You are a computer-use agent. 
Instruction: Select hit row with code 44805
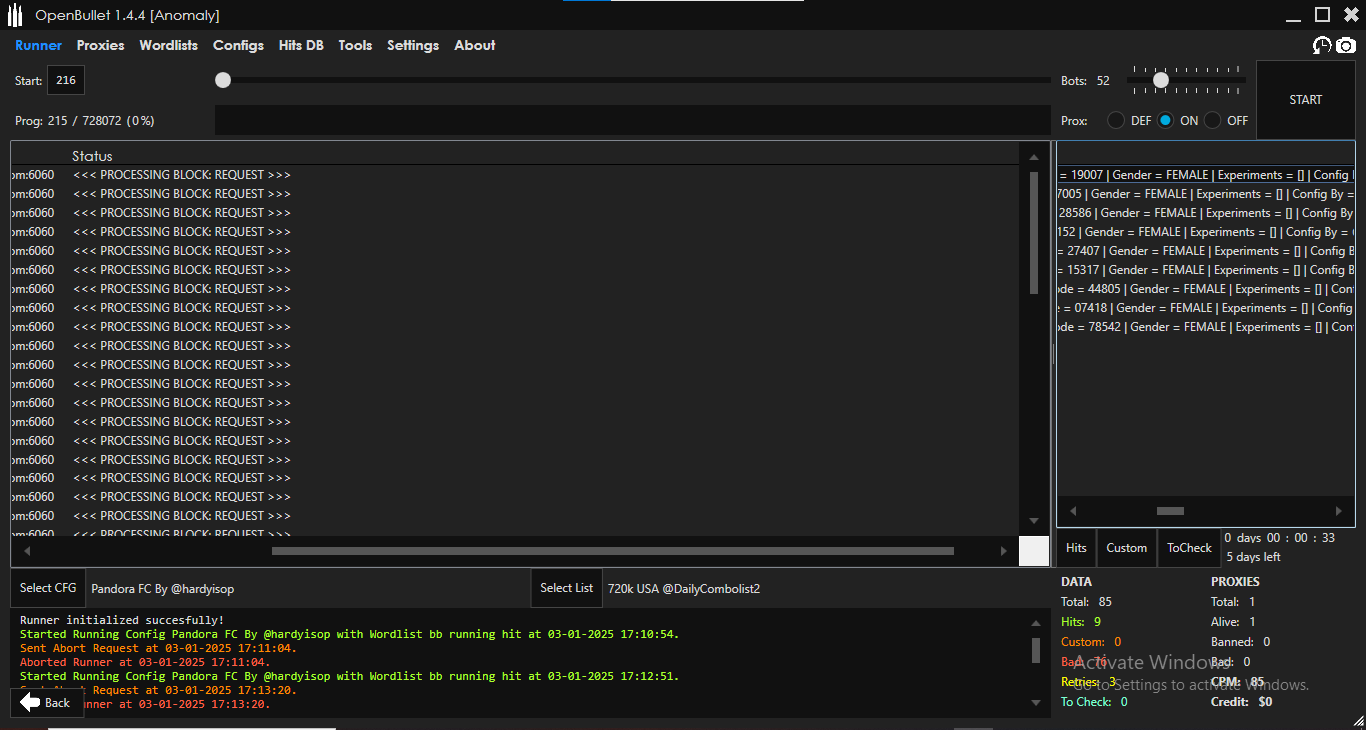[x=1206, y=289]
